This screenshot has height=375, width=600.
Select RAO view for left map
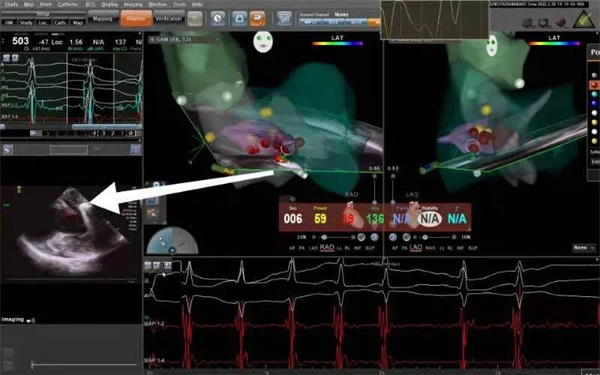[327, 248]
